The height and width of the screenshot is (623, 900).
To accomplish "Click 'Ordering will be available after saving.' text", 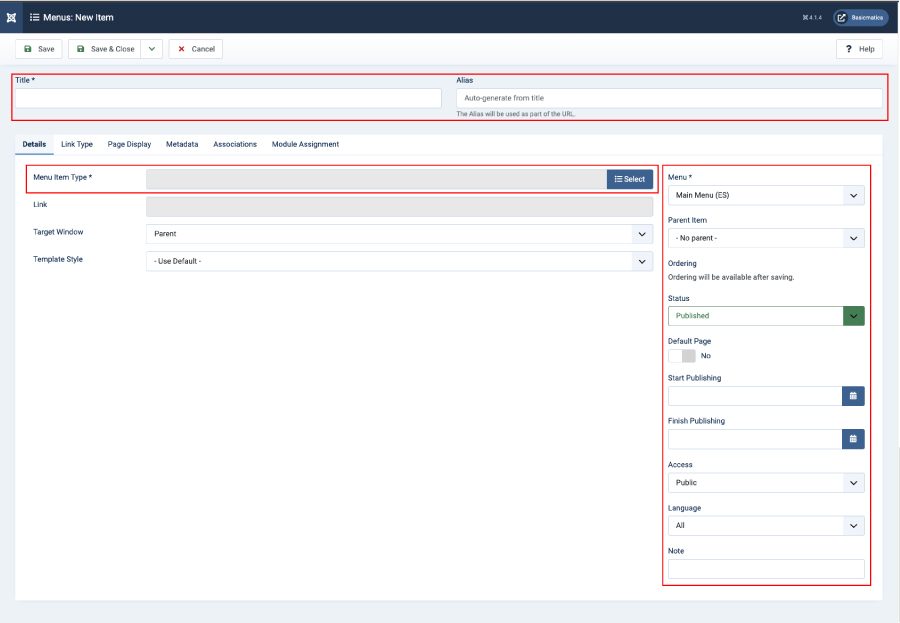I will pyautogui.click(x=731, y=277).
